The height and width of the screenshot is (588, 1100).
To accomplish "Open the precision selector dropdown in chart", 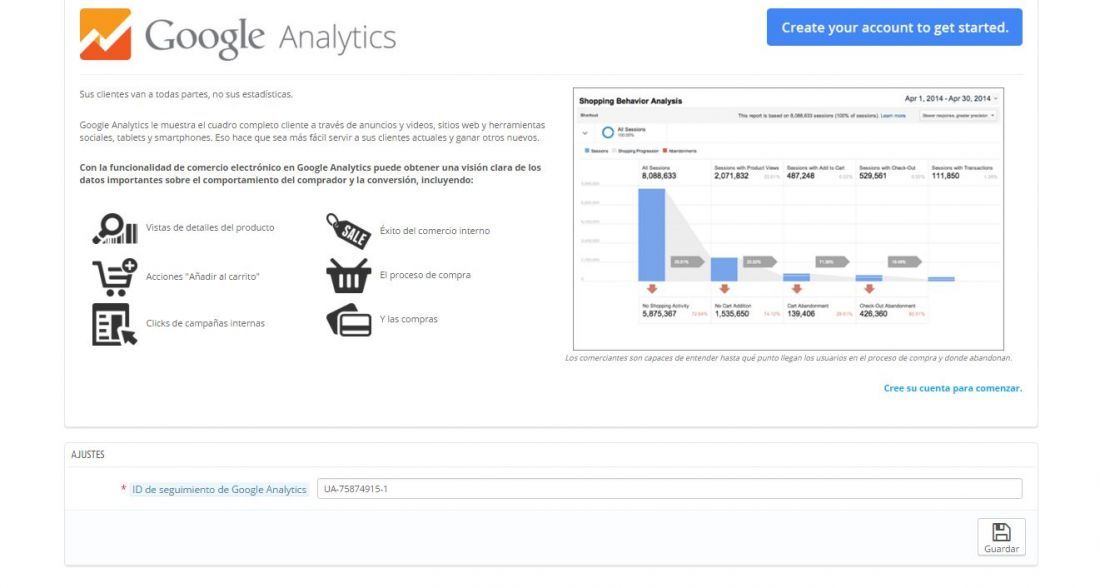I will tap(958, 116).
